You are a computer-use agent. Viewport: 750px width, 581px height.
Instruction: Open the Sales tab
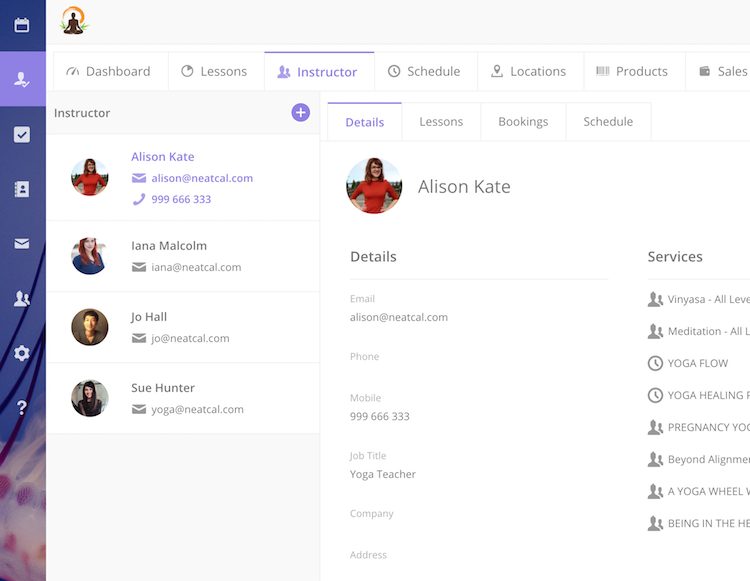point(717,71)
